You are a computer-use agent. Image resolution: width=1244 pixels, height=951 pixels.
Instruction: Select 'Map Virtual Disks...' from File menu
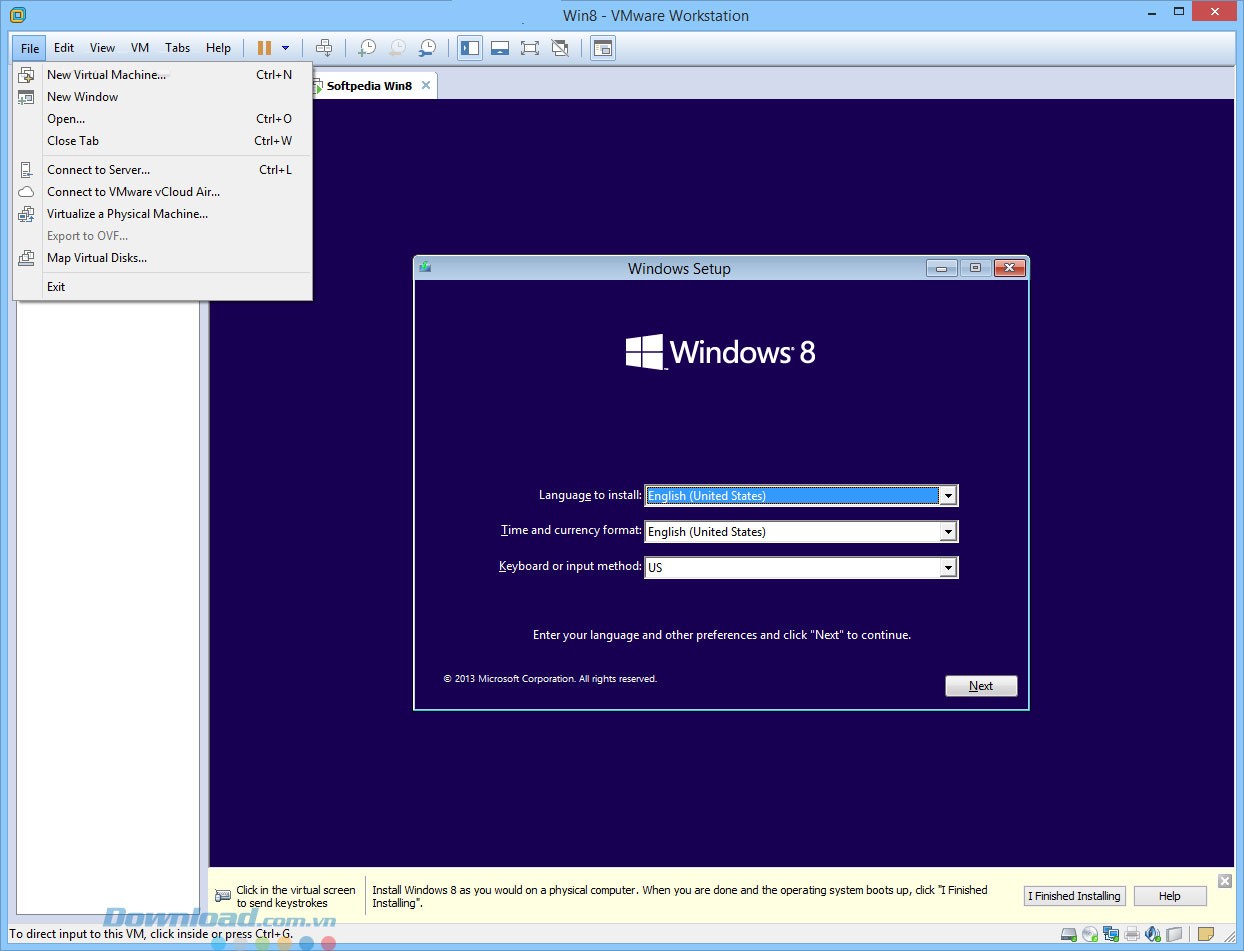(97, 258)
